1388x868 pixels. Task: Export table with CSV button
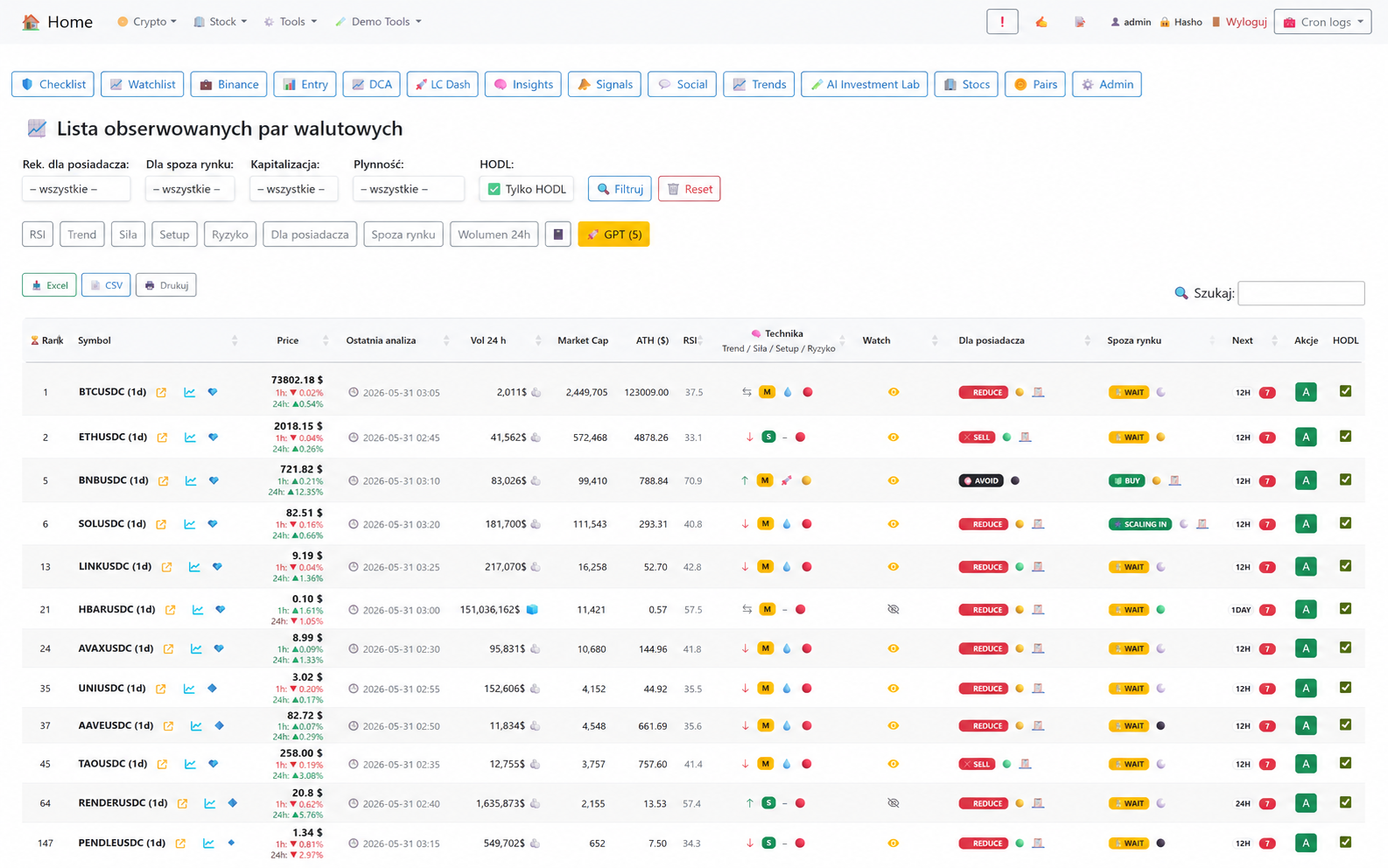106,285
